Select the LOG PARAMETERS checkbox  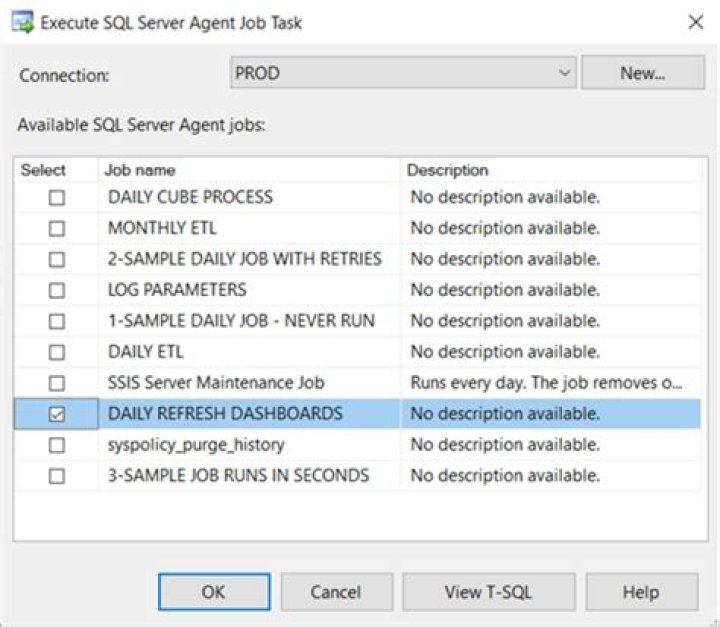[57, 291]
